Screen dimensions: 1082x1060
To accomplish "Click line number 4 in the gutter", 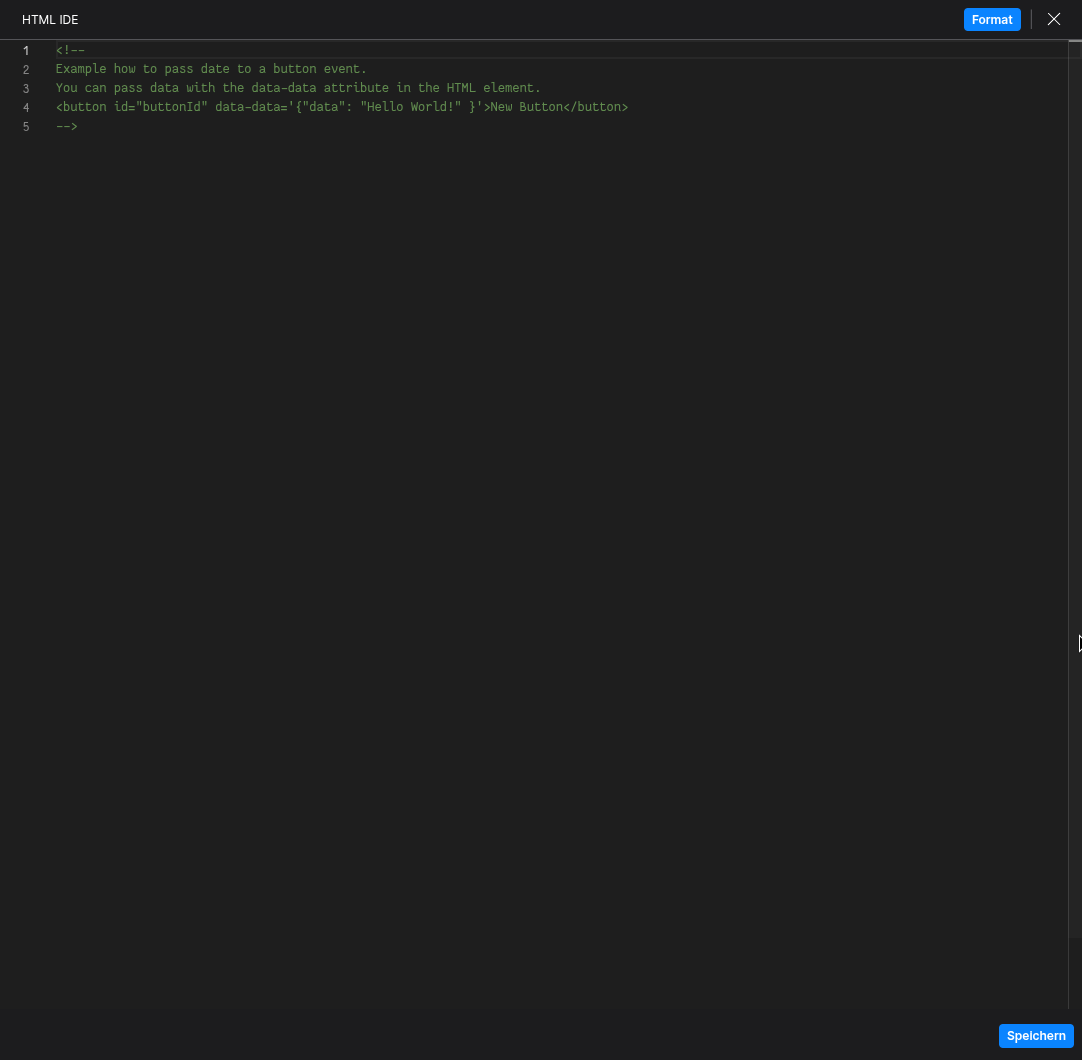I will coord(26,107).
